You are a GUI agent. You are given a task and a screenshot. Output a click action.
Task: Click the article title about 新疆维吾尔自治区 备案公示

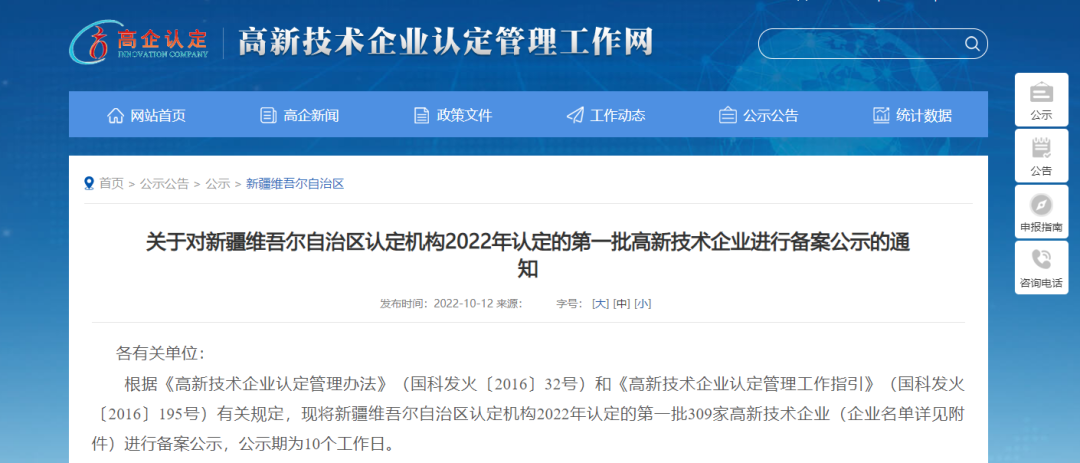click(528, 255)
